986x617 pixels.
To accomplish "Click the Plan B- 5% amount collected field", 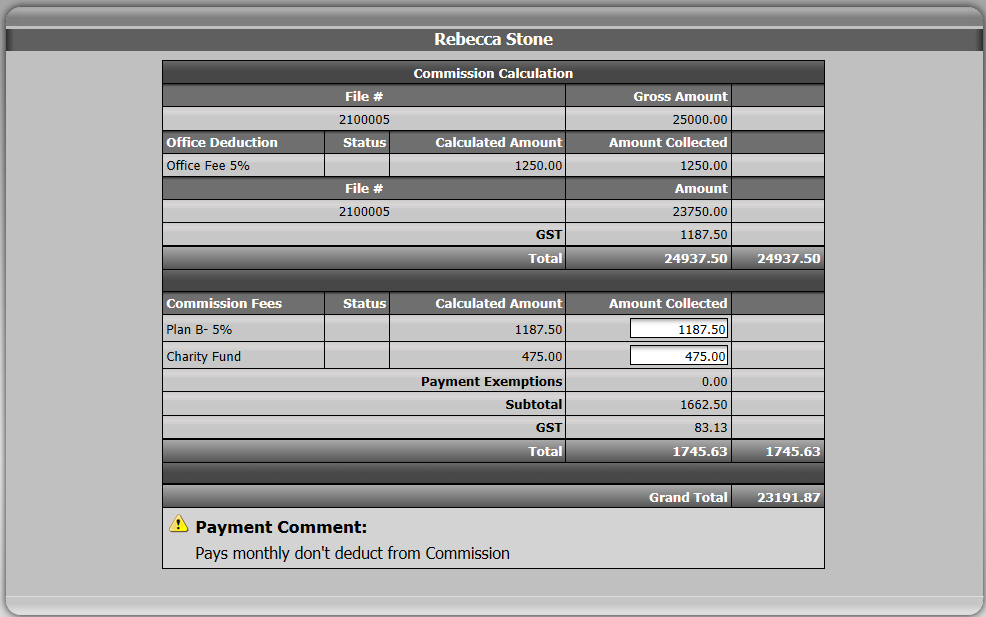I will [x=679, y=329].
